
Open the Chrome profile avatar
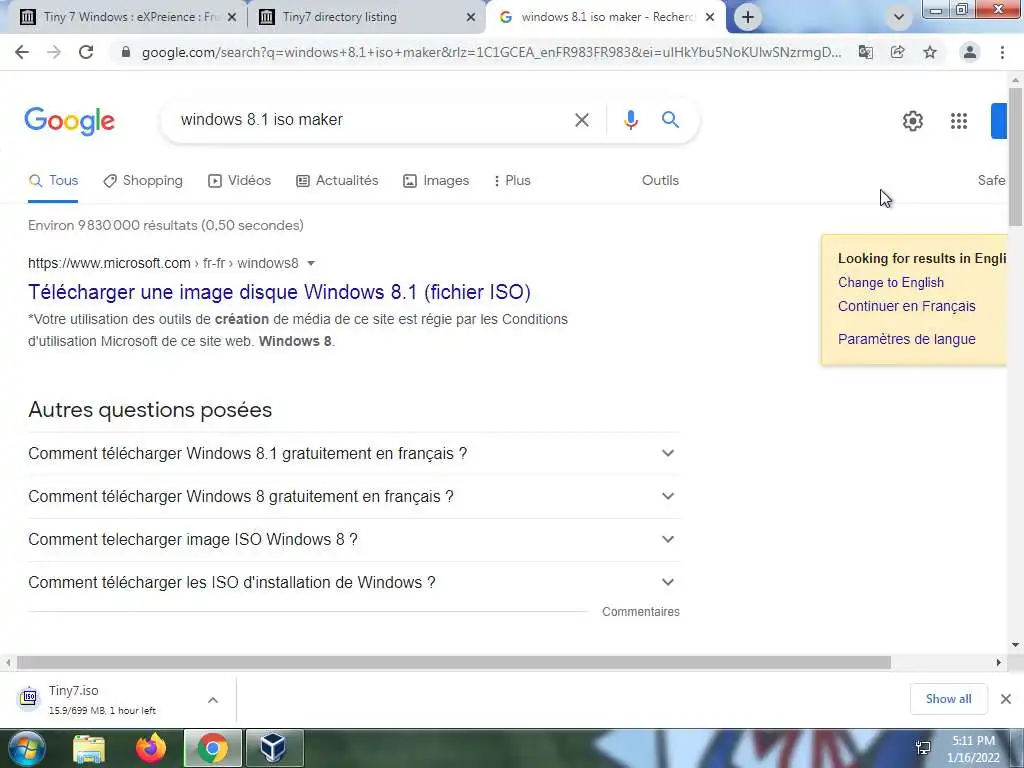[x=970, y=52]
